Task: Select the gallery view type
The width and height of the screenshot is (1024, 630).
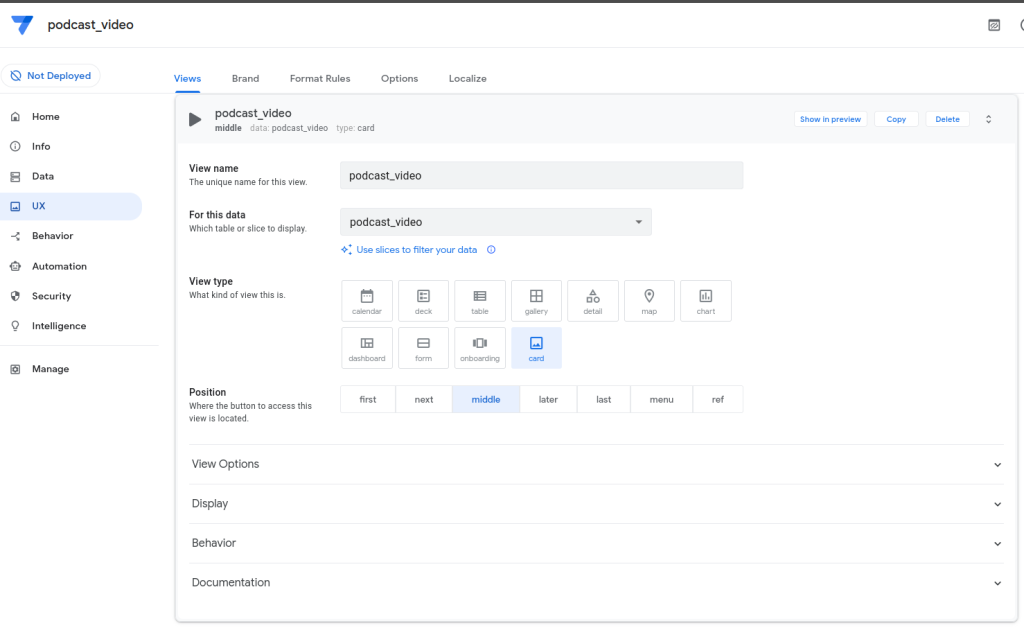Action: pos(536,301)
